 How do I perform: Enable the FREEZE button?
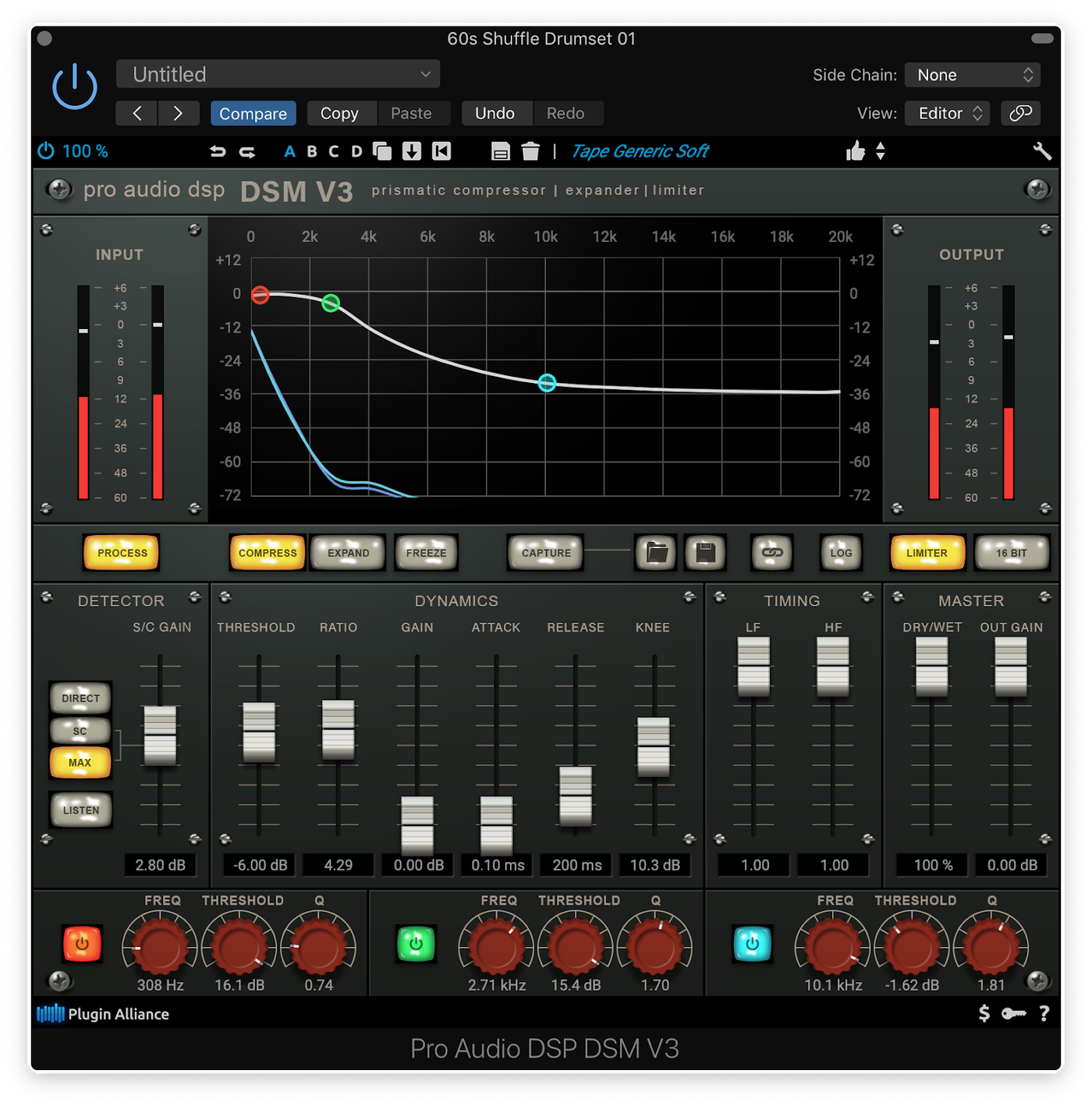426,553
